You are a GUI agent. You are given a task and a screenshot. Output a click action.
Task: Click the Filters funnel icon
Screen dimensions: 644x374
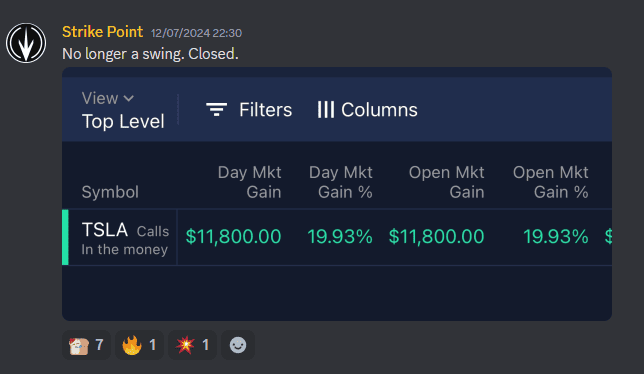coord(216,110)
